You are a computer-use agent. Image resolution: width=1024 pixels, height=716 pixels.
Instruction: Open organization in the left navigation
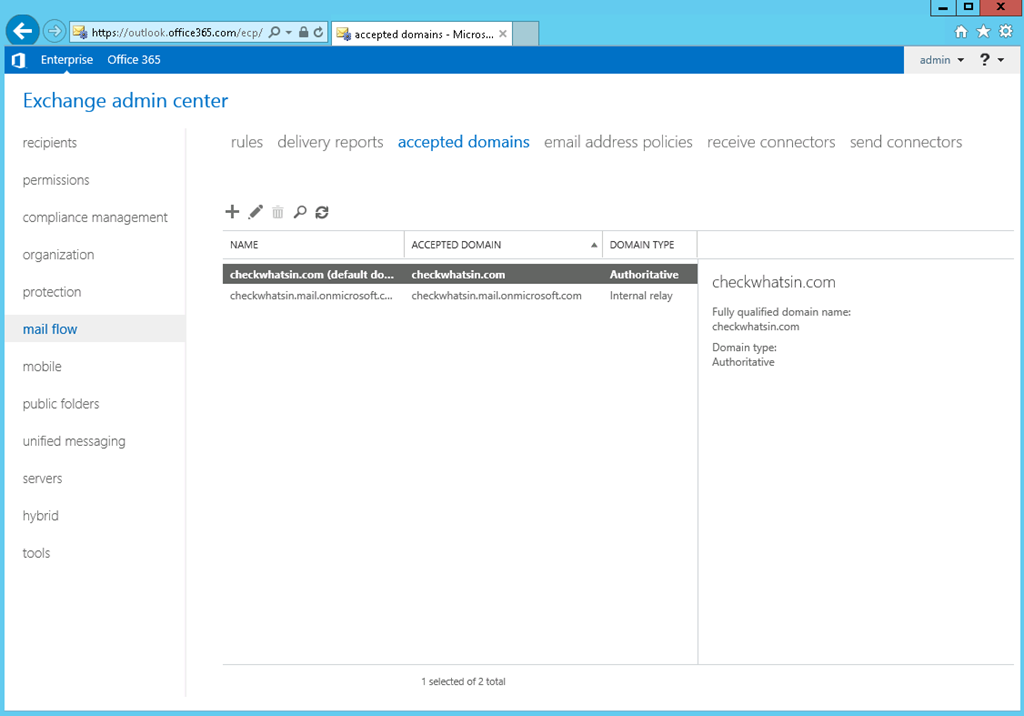(58, 255)
